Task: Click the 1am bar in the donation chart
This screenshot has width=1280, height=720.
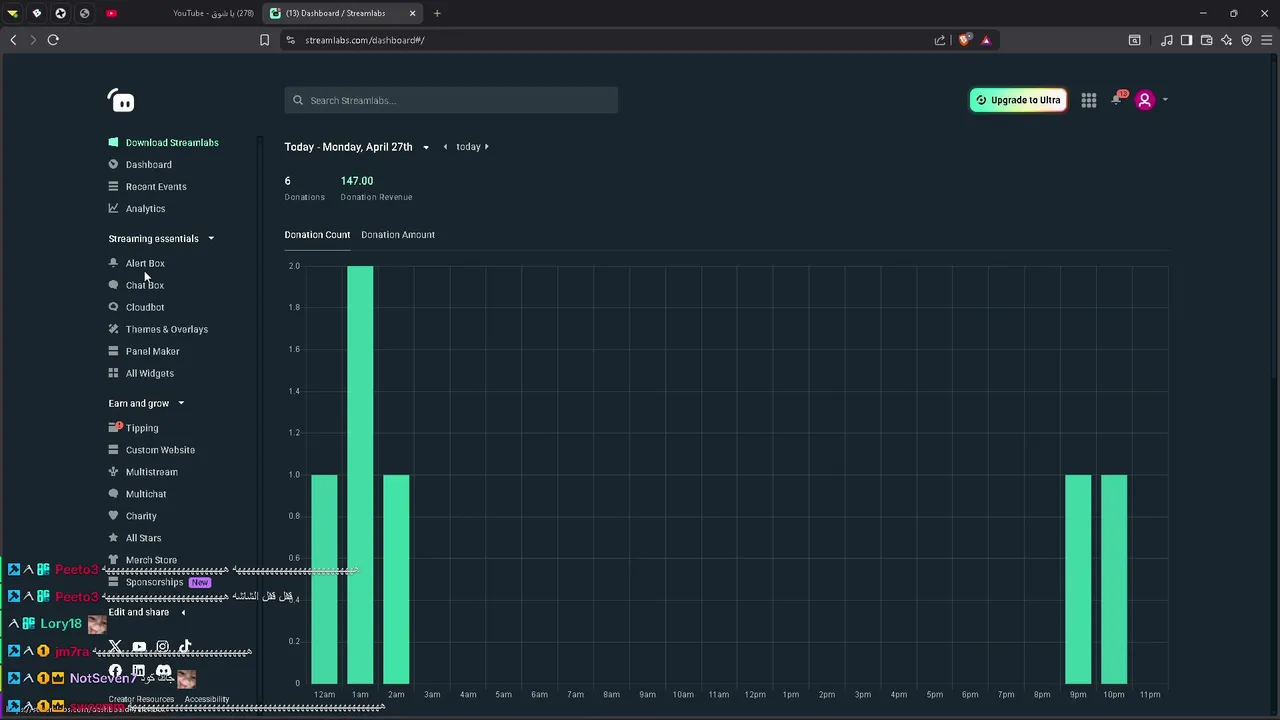Action: click(360, 475)
